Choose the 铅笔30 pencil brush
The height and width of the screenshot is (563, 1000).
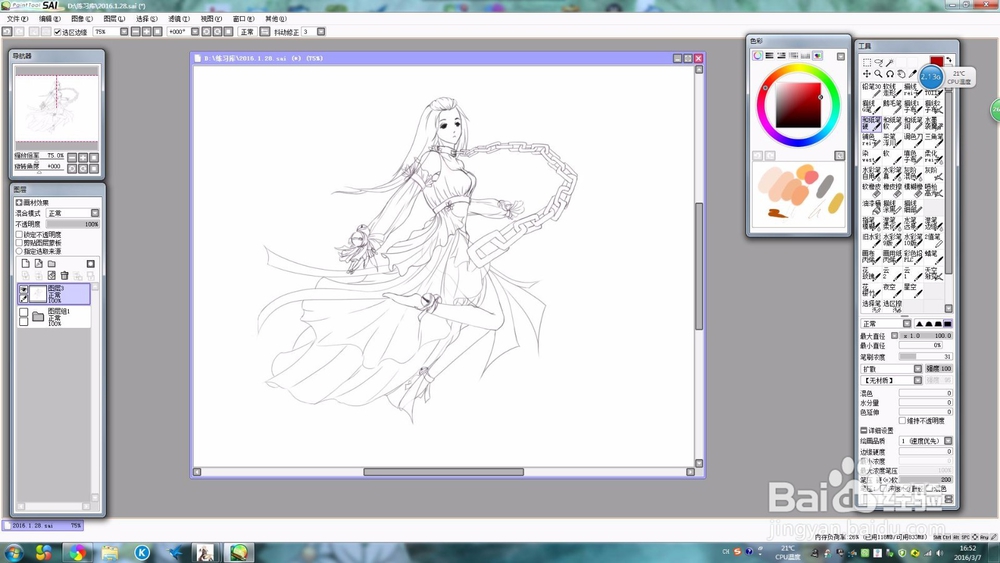(871, 90)
